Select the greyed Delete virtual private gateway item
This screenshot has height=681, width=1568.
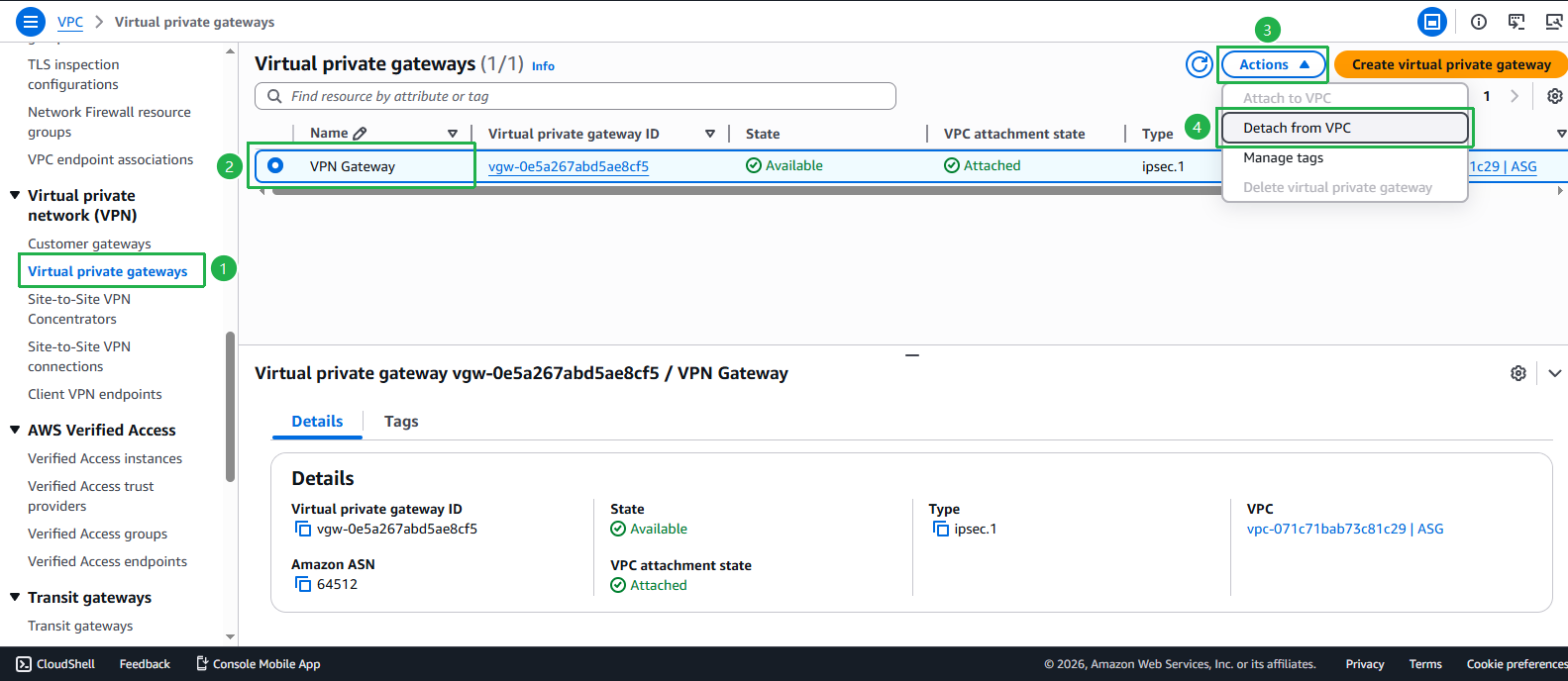point(1344,187)
